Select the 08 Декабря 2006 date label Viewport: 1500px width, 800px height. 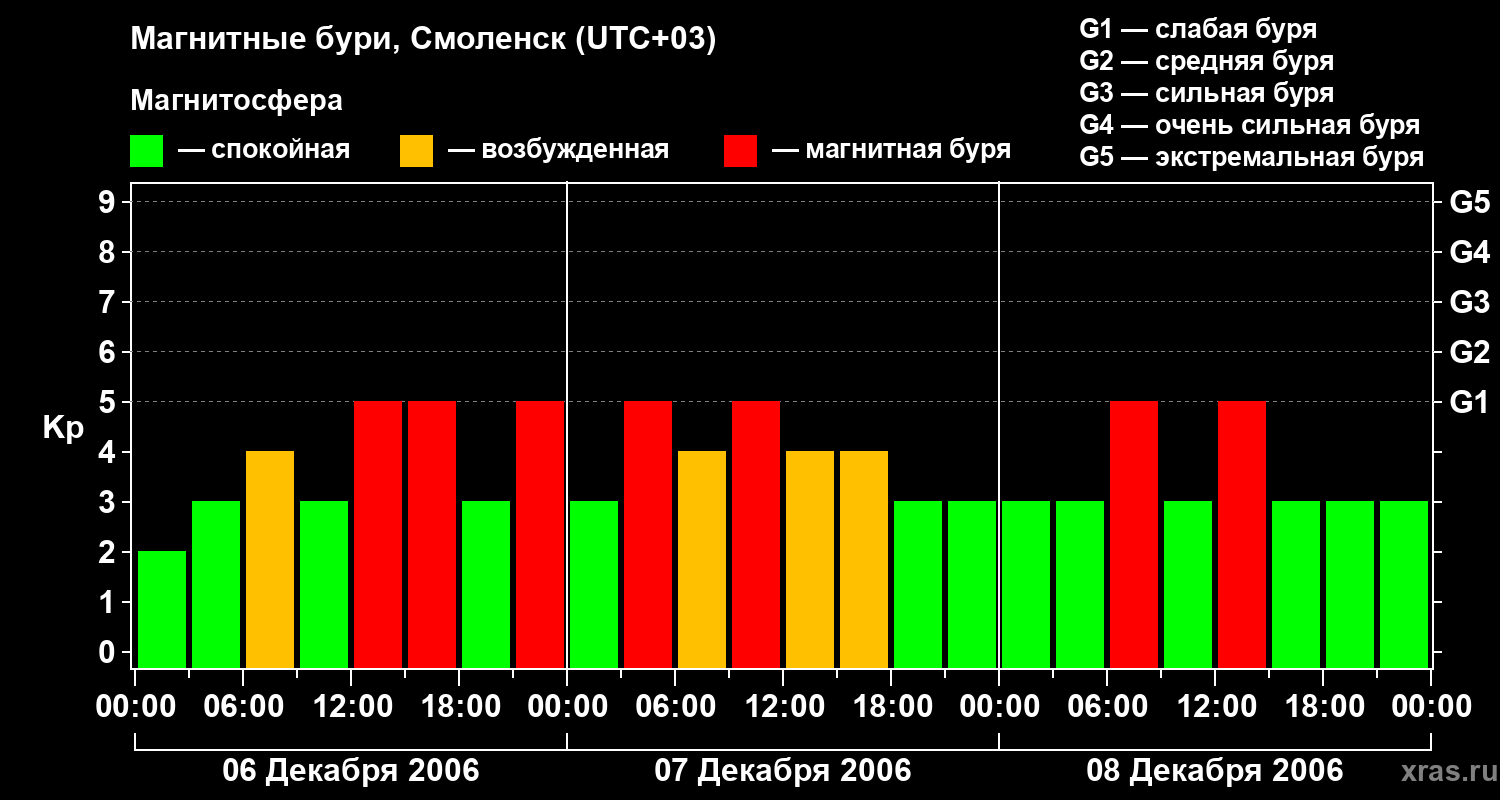[1215, 771]
